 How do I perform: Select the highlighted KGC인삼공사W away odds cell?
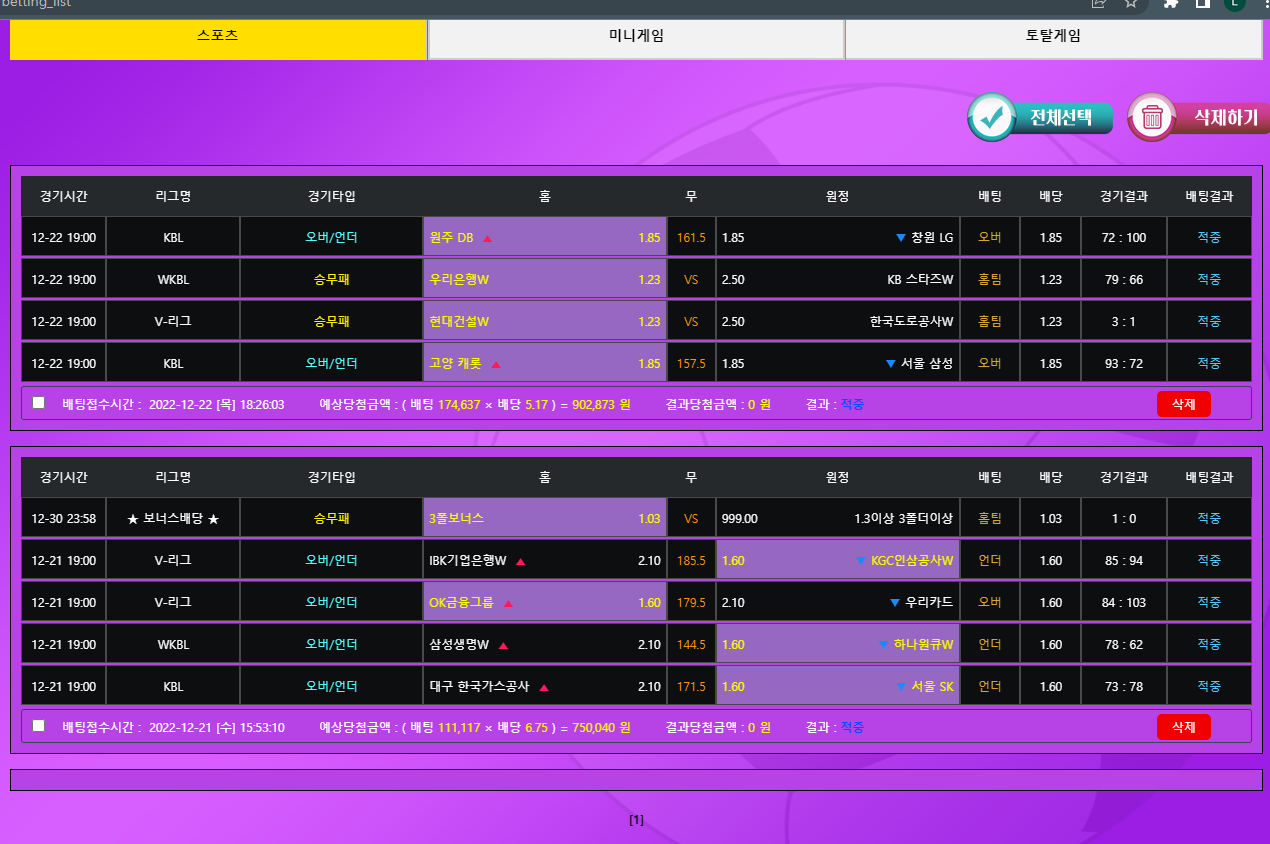(837, 561)
